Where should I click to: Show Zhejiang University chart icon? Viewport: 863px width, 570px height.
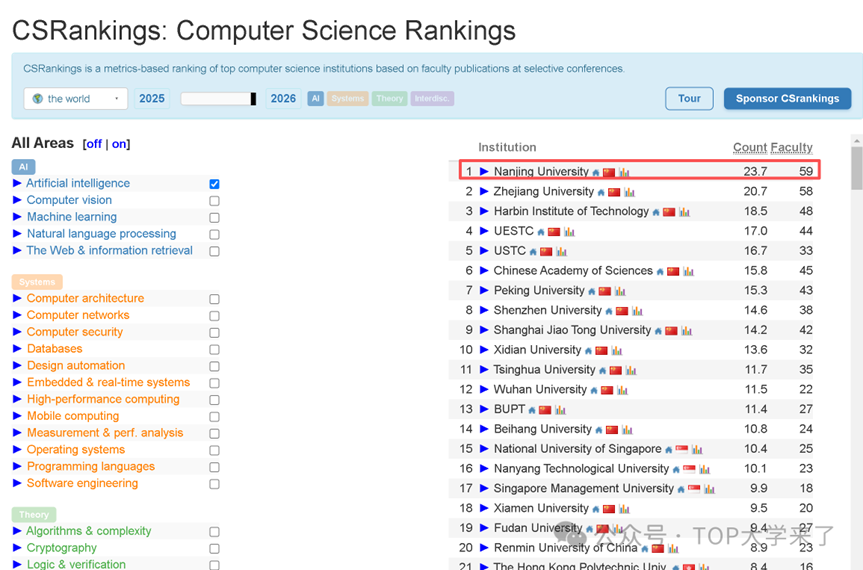click(629, 192)
